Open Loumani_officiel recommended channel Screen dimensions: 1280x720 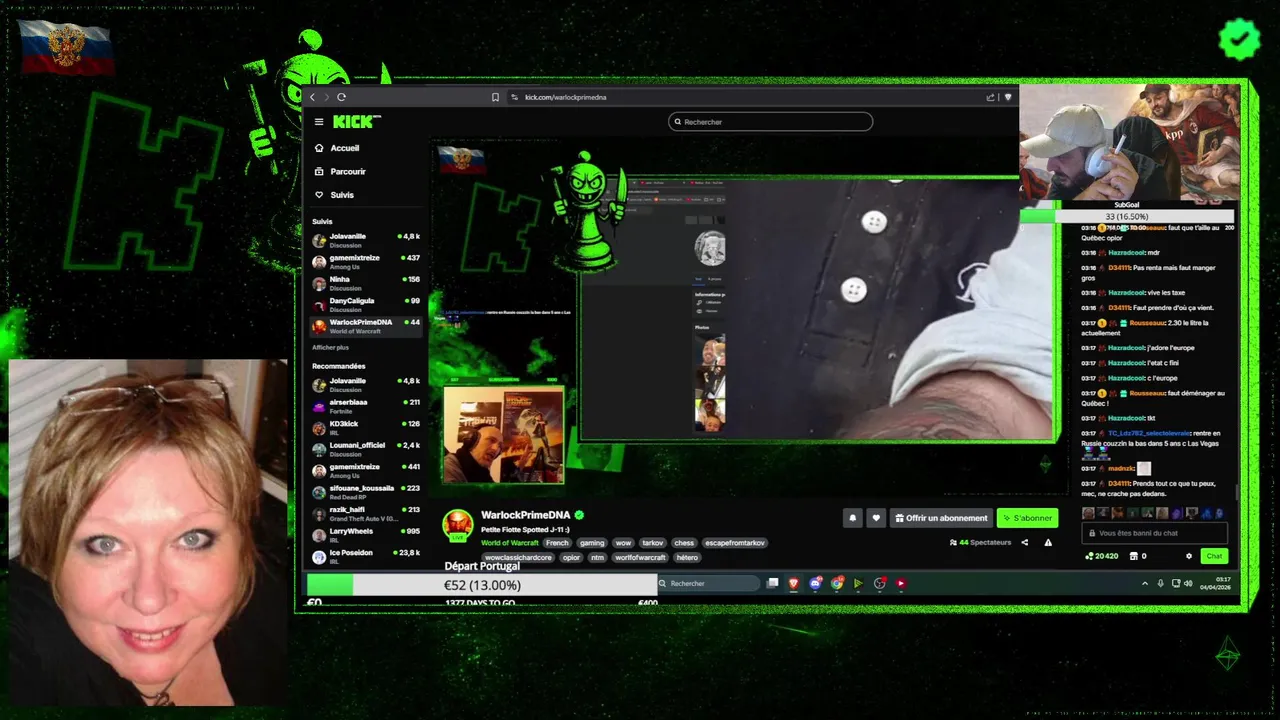tap(366, 449)
